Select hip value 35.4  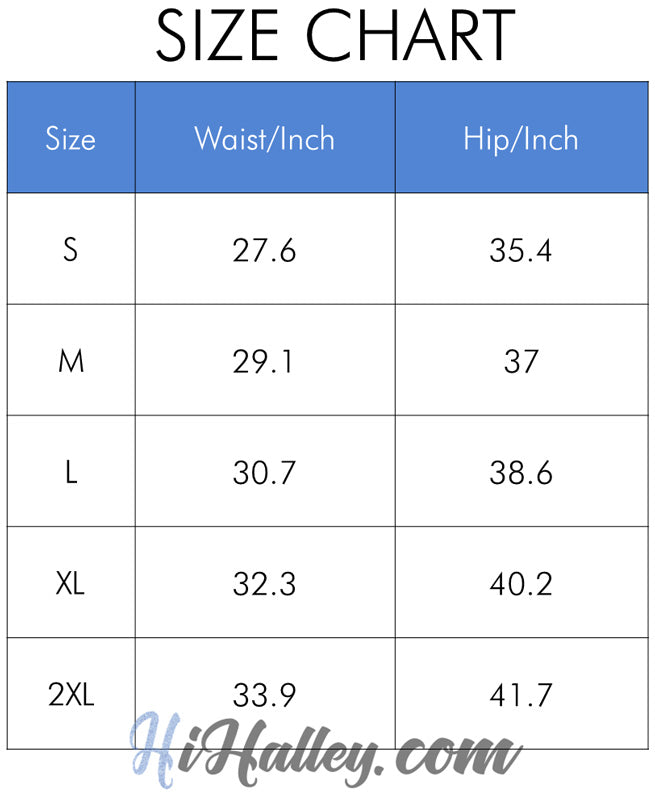(x=521, y=249)
